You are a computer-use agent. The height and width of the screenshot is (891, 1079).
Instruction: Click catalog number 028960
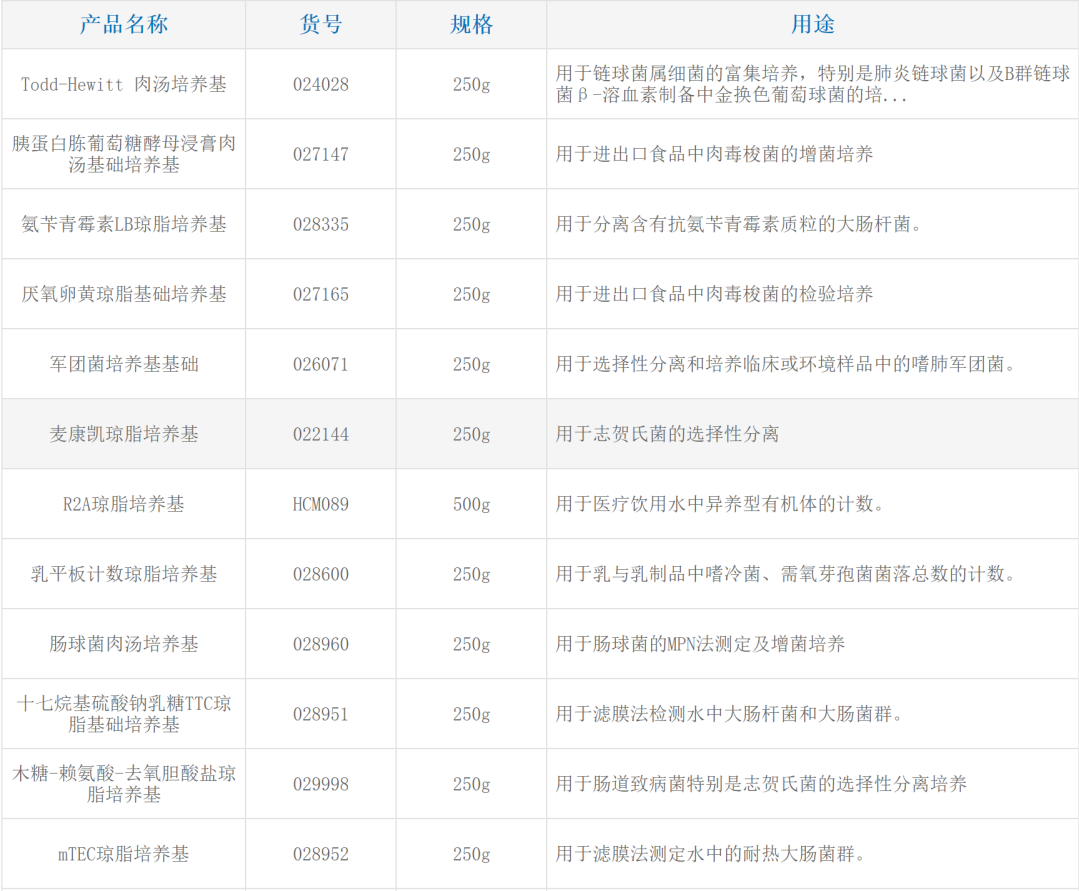(x=322, y=644)
